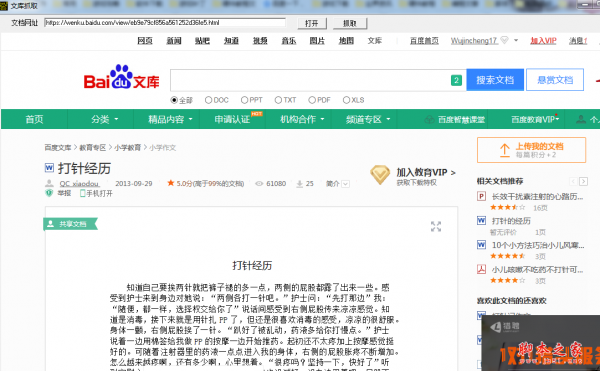Click the Word icon beside 10个小方法巧治小儿风寒
Image resolution: width=600 pixels, height=371 pixels.
pos(481,245)
